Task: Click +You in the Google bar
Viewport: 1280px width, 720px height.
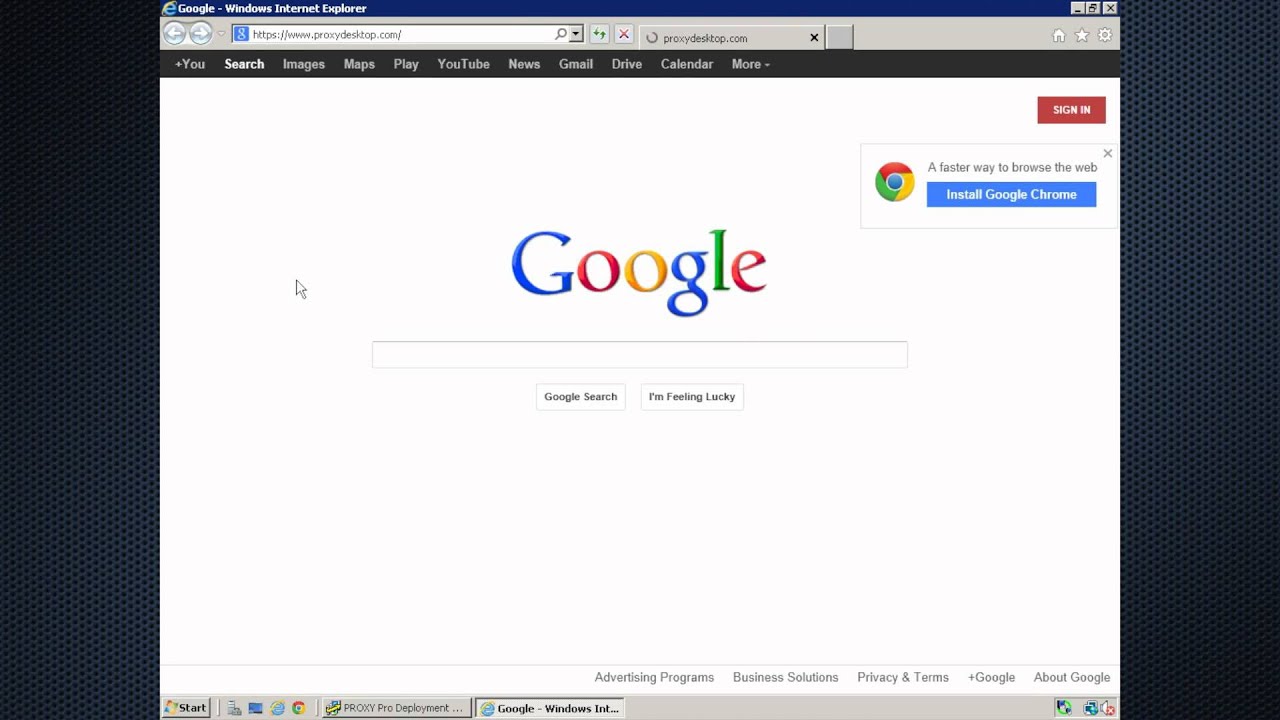Action: coord(190,64)
